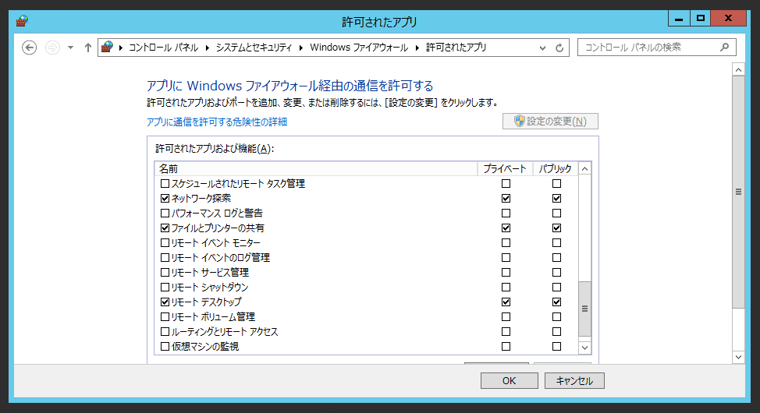Uncheck パブリック box for ネットワーク探索
The image size is (760, 413).
click(556, 198)
